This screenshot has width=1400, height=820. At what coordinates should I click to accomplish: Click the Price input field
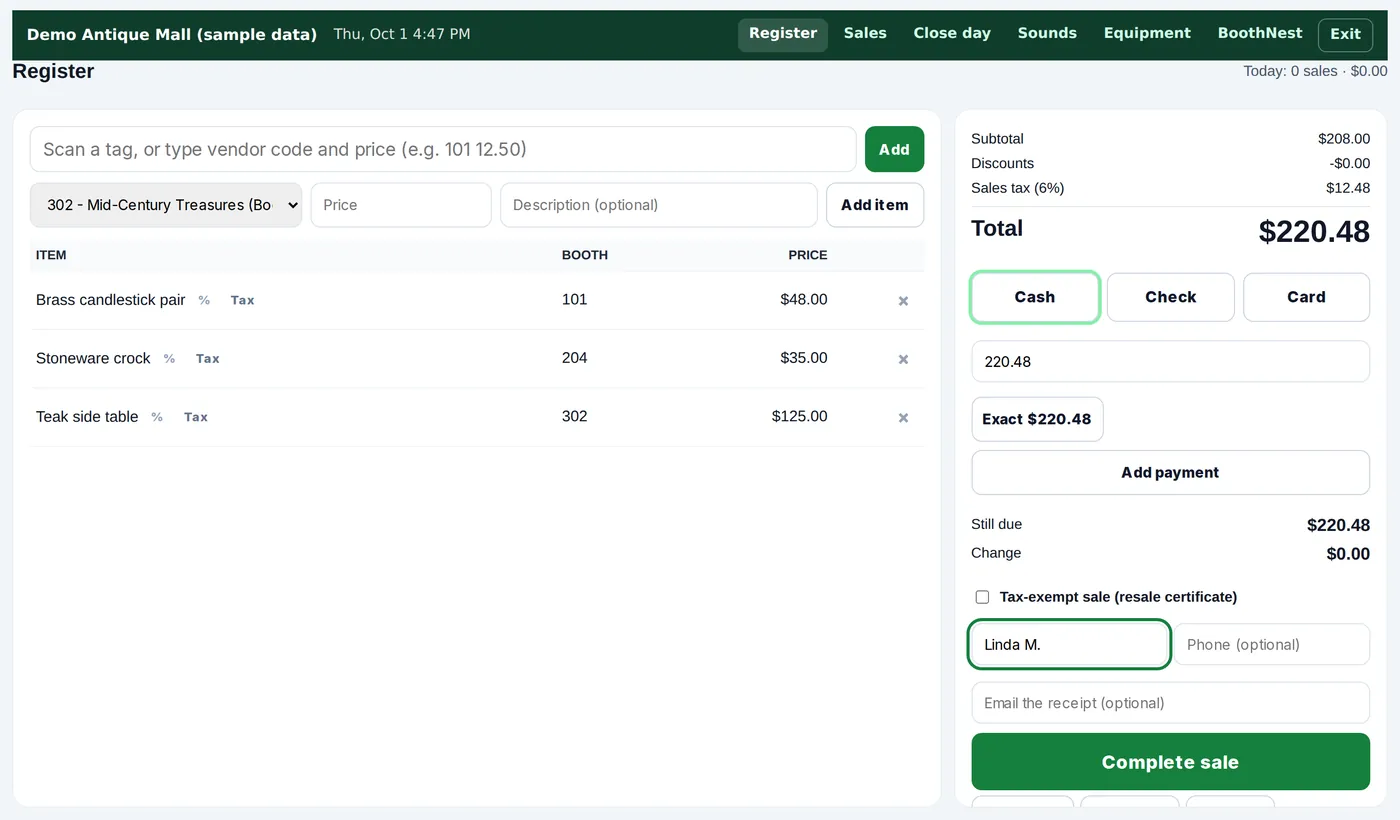(401, 205)
